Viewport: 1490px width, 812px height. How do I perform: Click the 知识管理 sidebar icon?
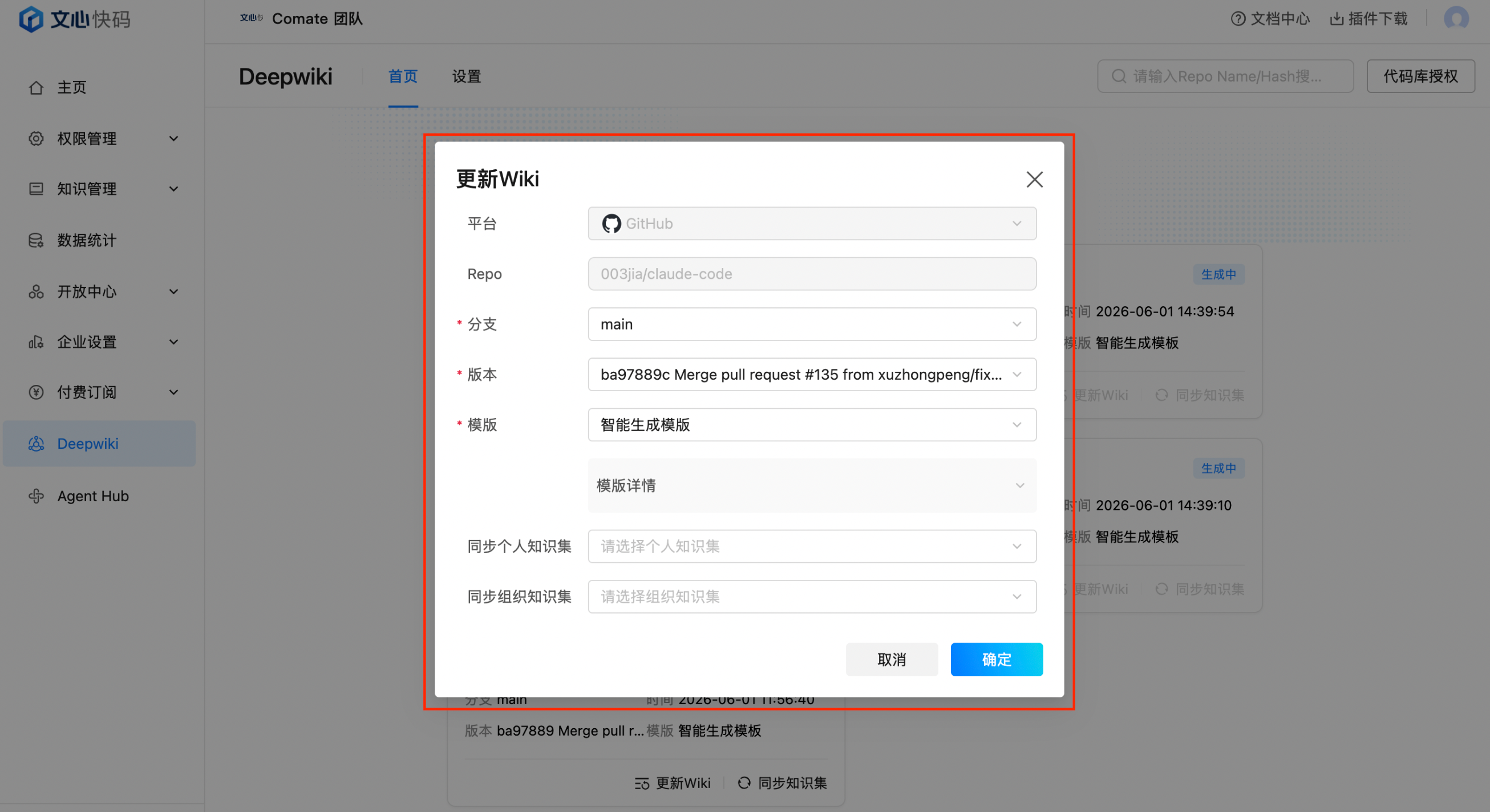(x=36, y=189)
